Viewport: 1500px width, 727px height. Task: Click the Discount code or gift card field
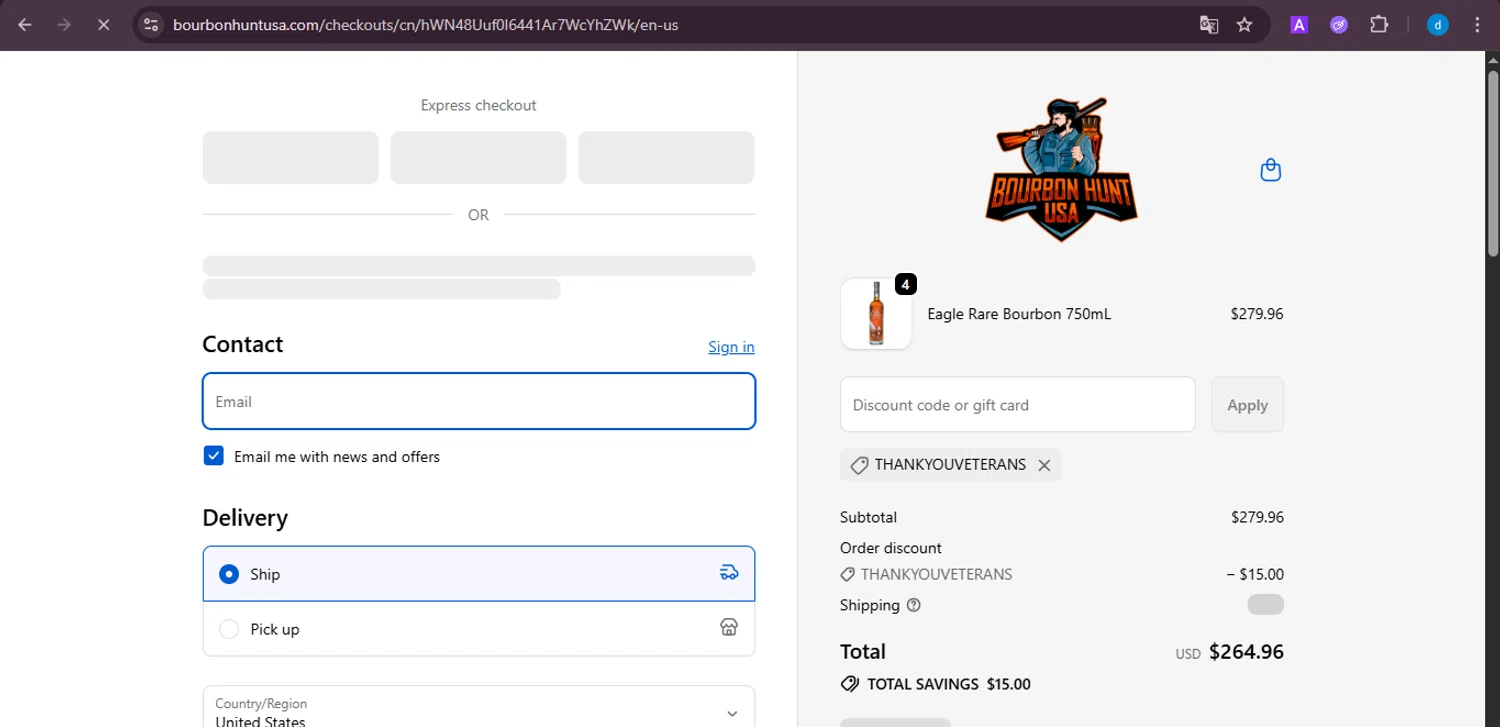[1018, 405]
